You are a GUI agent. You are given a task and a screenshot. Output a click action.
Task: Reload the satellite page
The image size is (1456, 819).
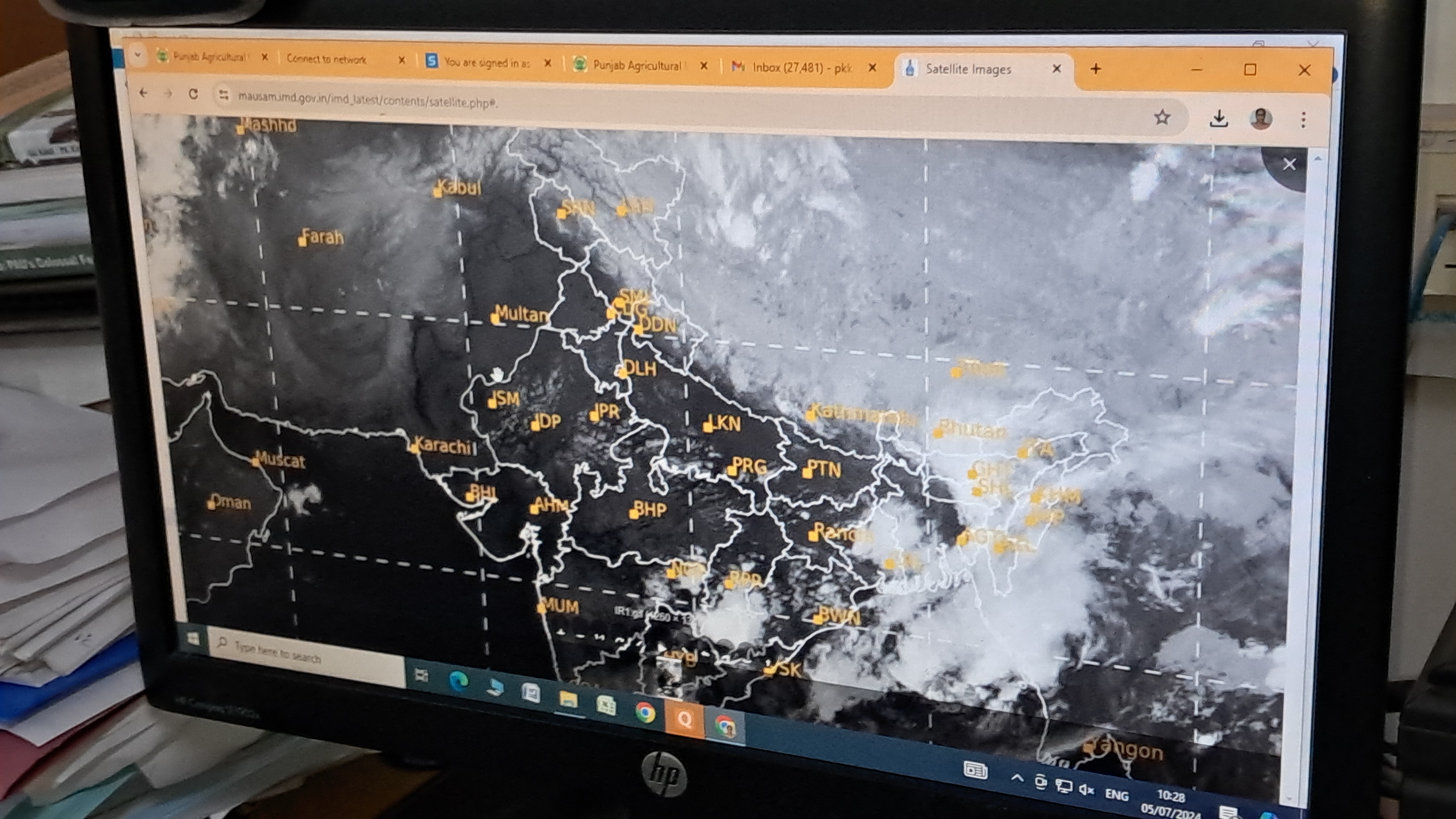[x=193, y=94]
